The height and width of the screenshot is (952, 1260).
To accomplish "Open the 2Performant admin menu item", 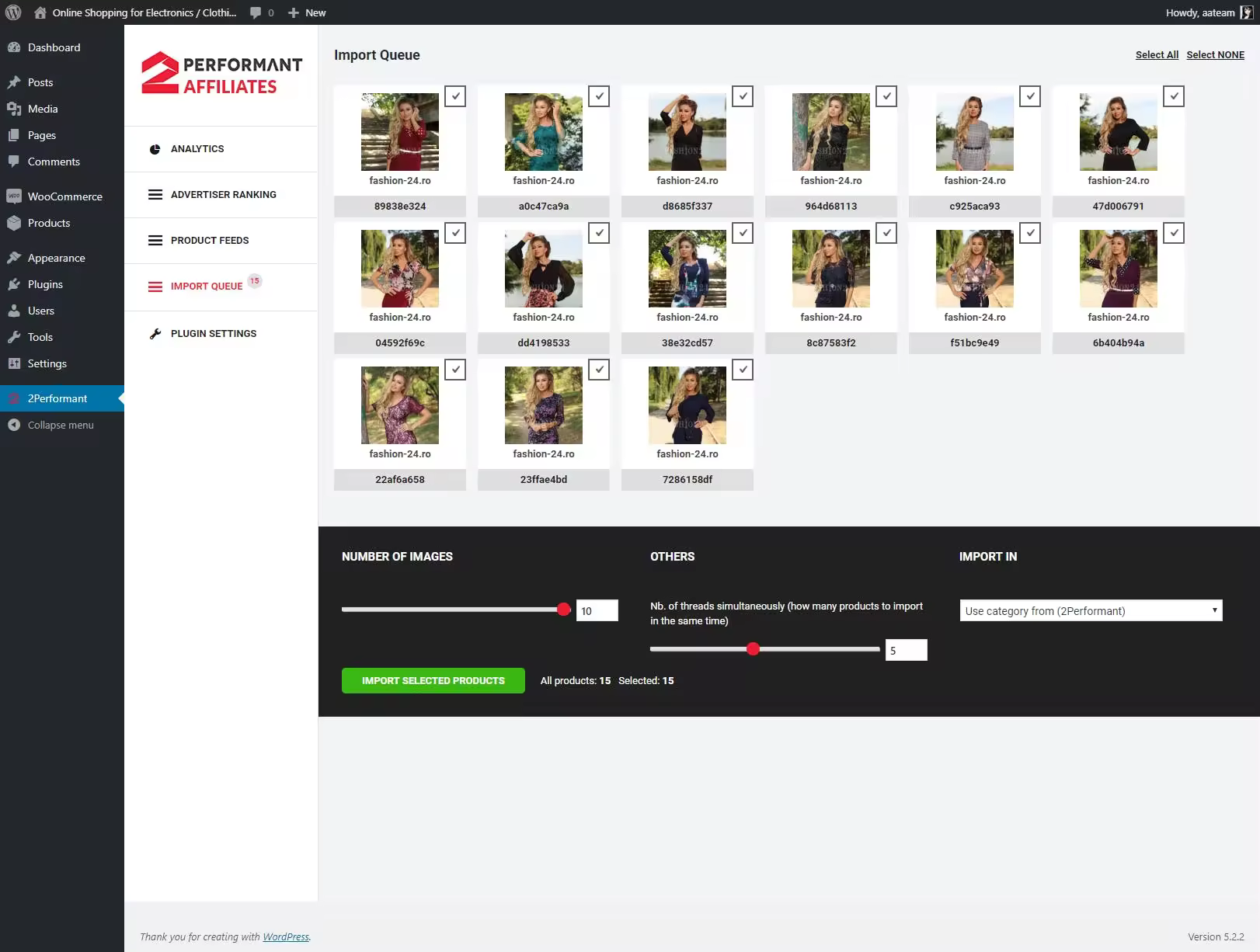I will (62, 398).
